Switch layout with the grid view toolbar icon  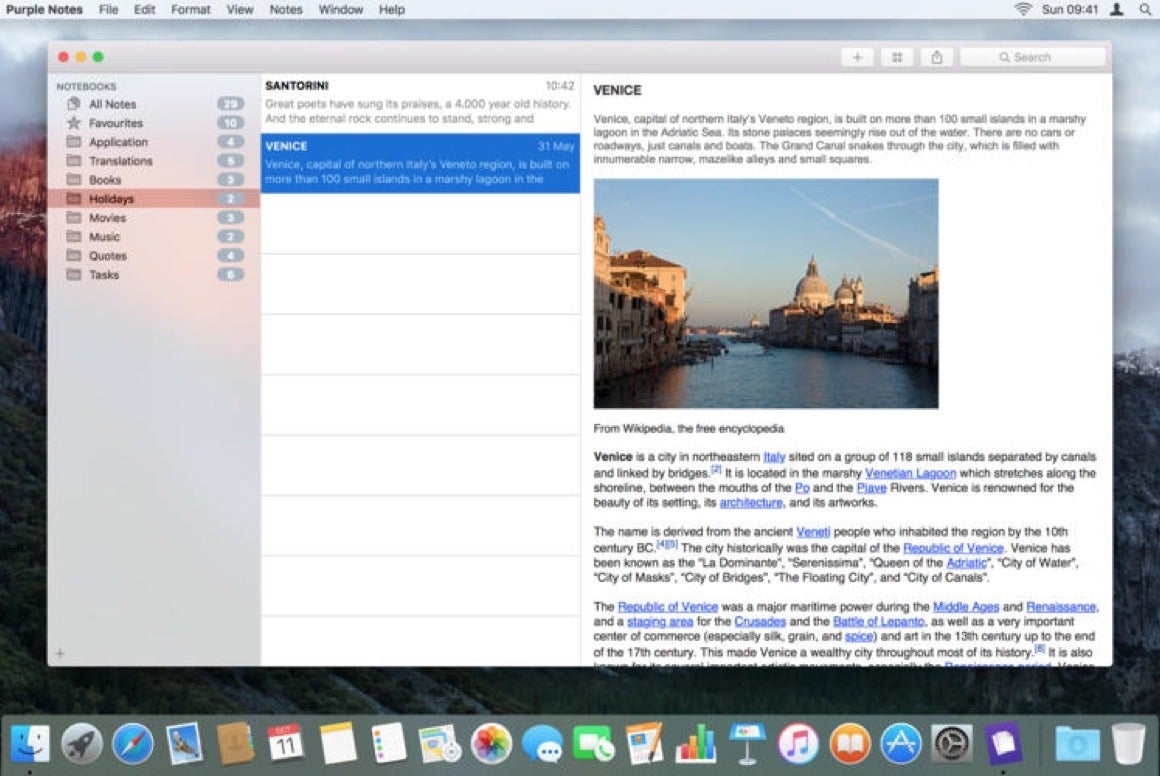click(897, 57)
